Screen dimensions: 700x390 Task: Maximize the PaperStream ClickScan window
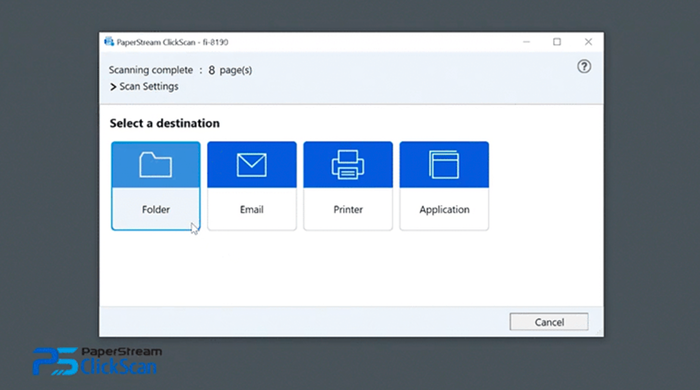pyautogui.click(x=557, y=42)
